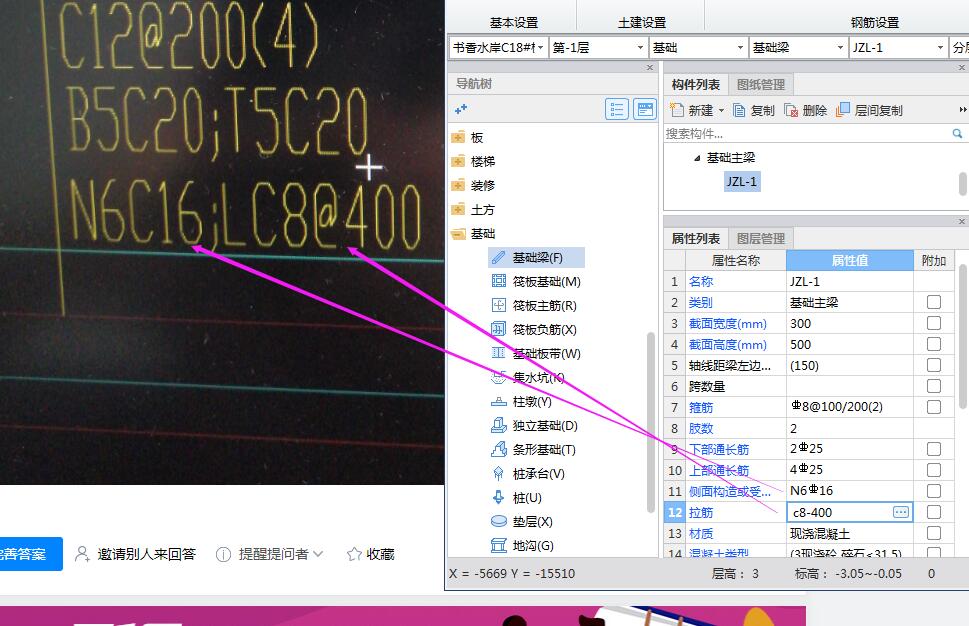
Task: Click 复制 copy component icon
Action: click(x=739, y=110)
